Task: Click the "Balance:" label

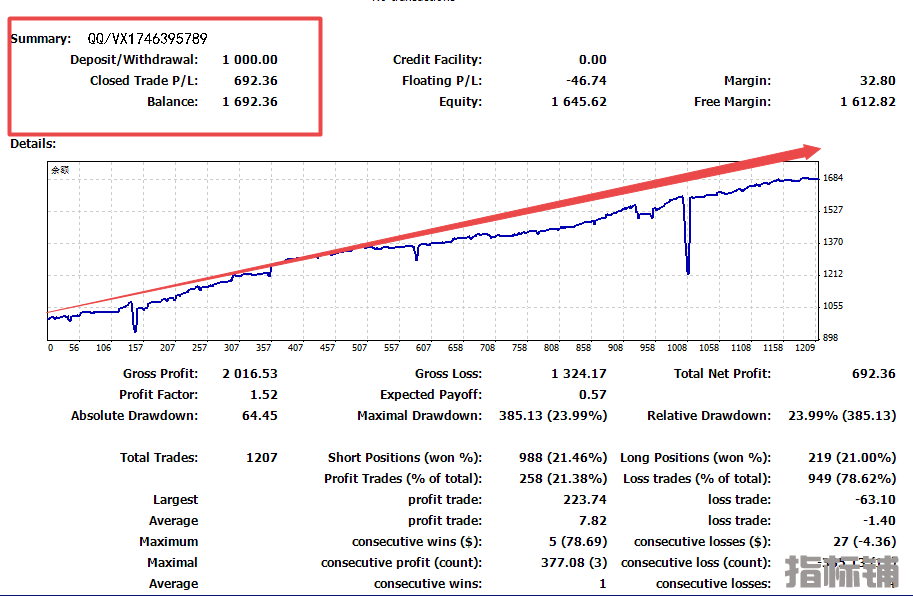Action: tap(172, 102)
